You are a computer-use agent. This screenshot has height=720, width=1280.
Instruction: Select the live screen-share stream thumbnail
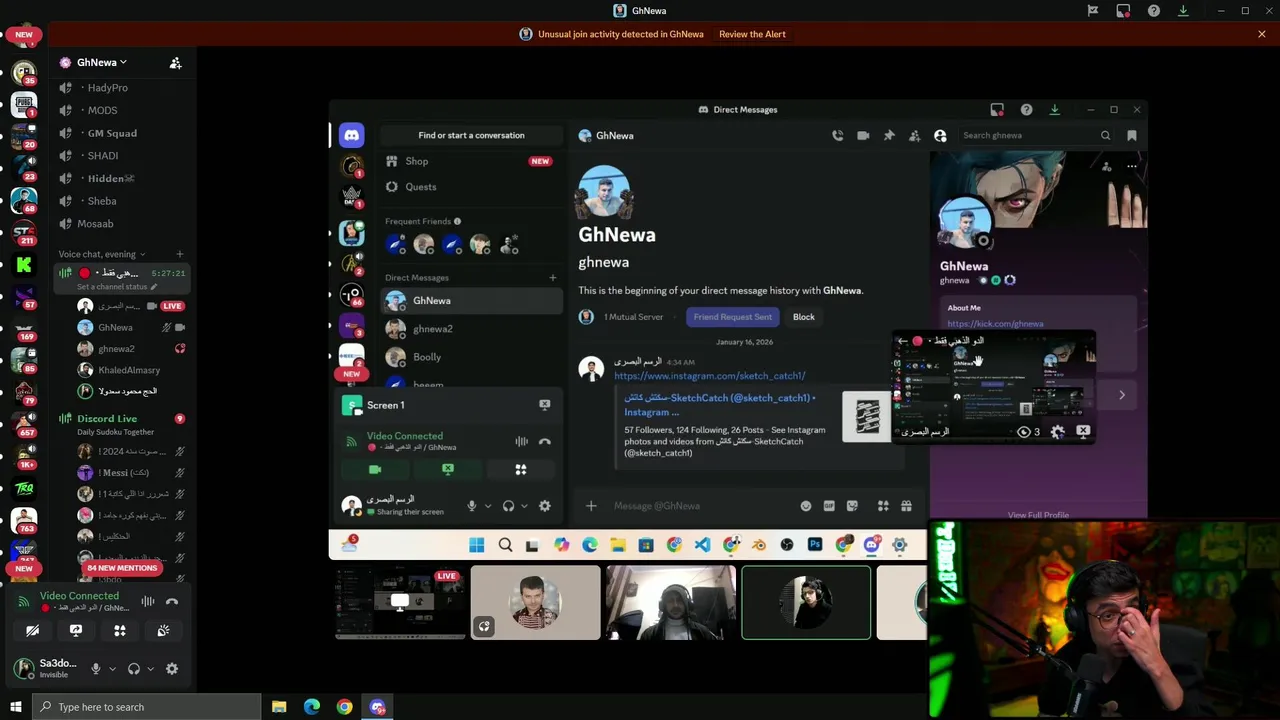click(x=400, y=602)
